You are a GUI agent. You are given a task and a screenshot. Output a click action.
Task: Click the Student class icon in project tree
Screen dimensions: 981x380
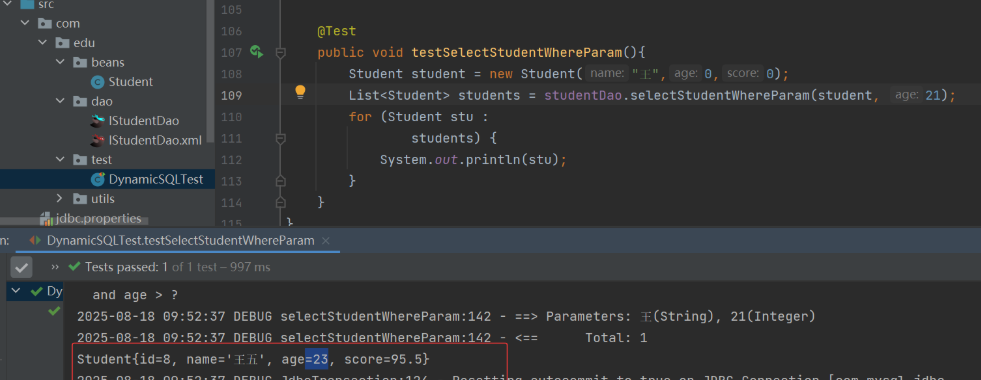click(97, 82)
